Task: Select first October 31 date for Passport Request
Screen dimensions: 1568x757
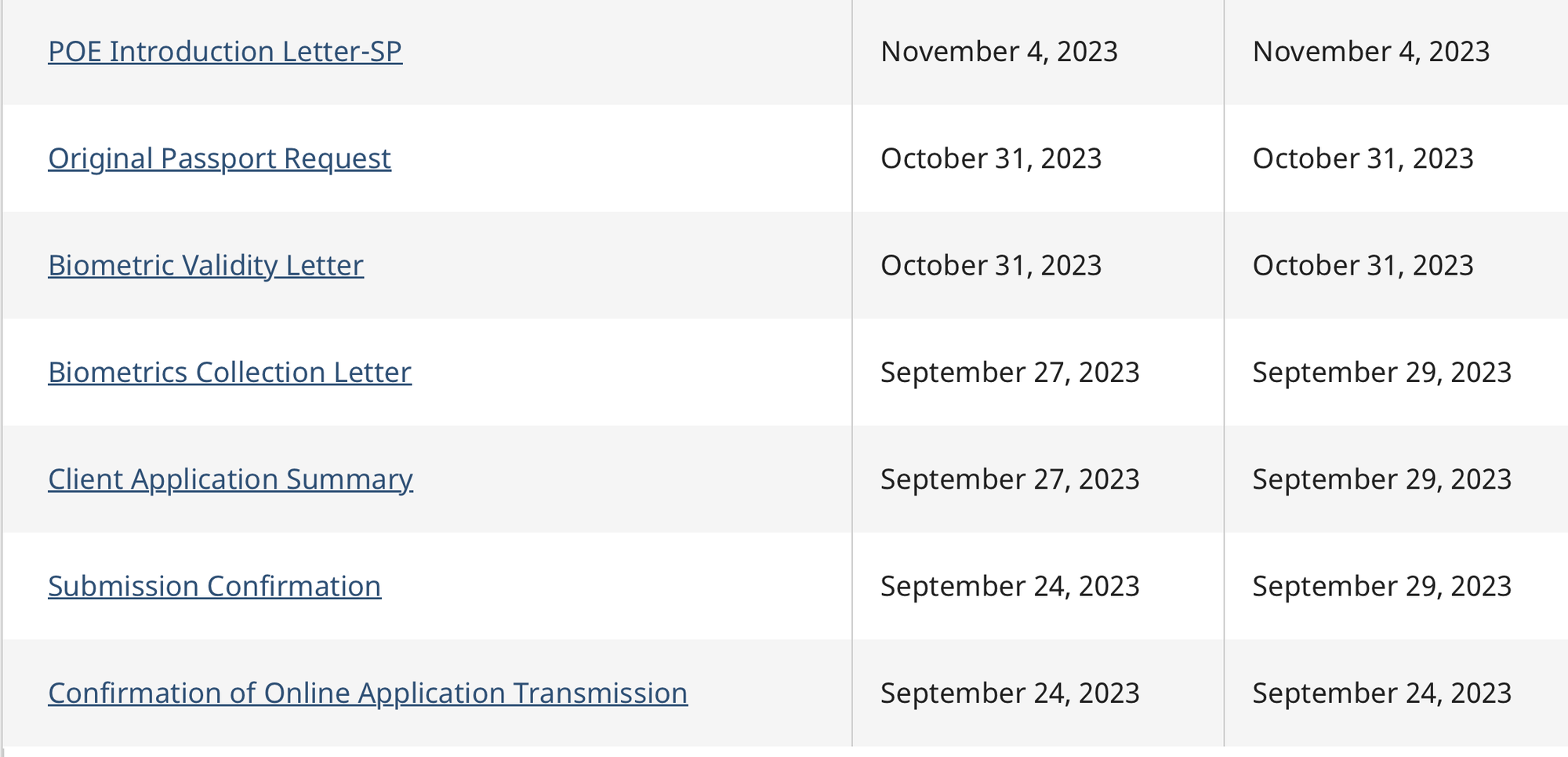Action: 991,158
